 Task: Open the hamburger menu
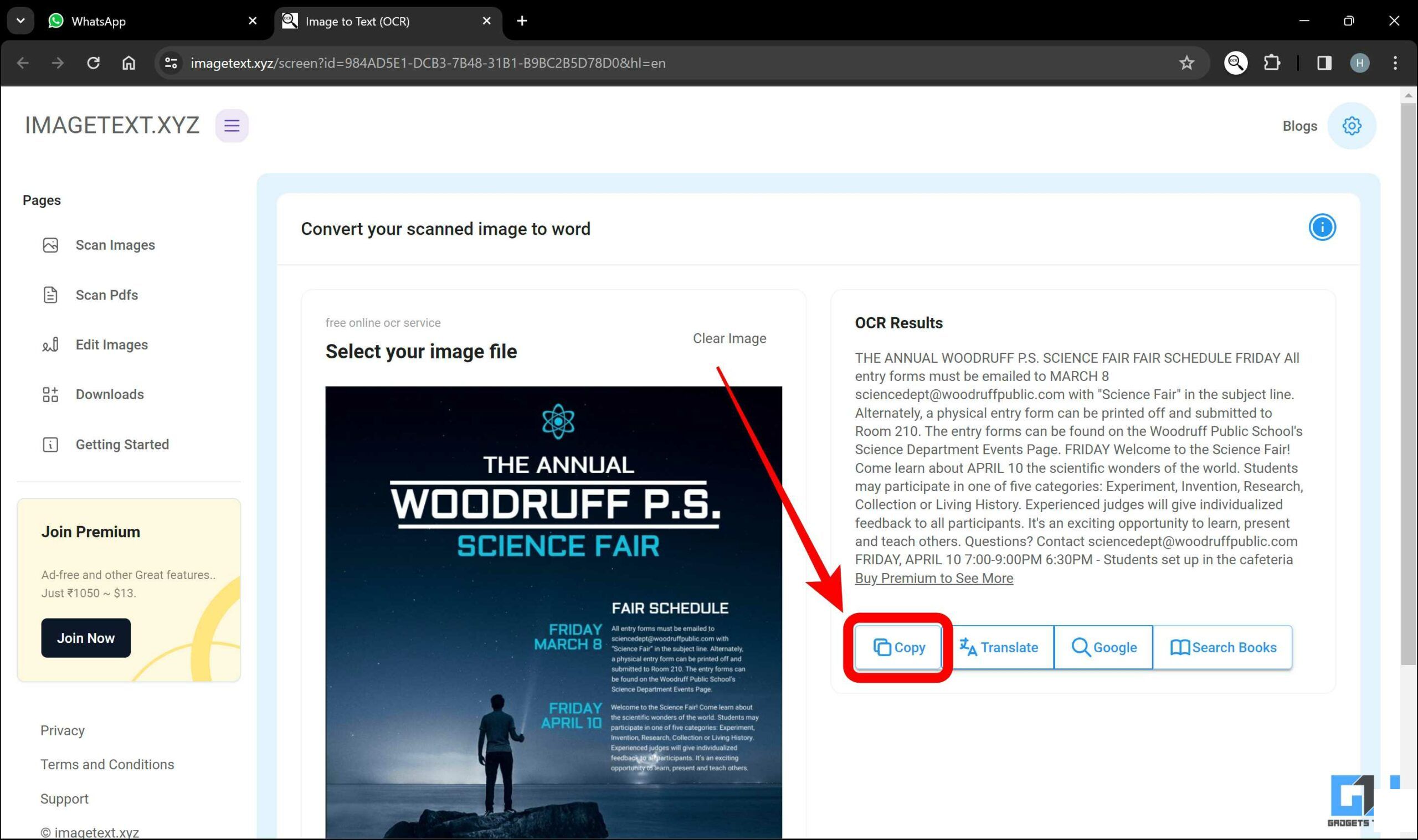point(231,125)
